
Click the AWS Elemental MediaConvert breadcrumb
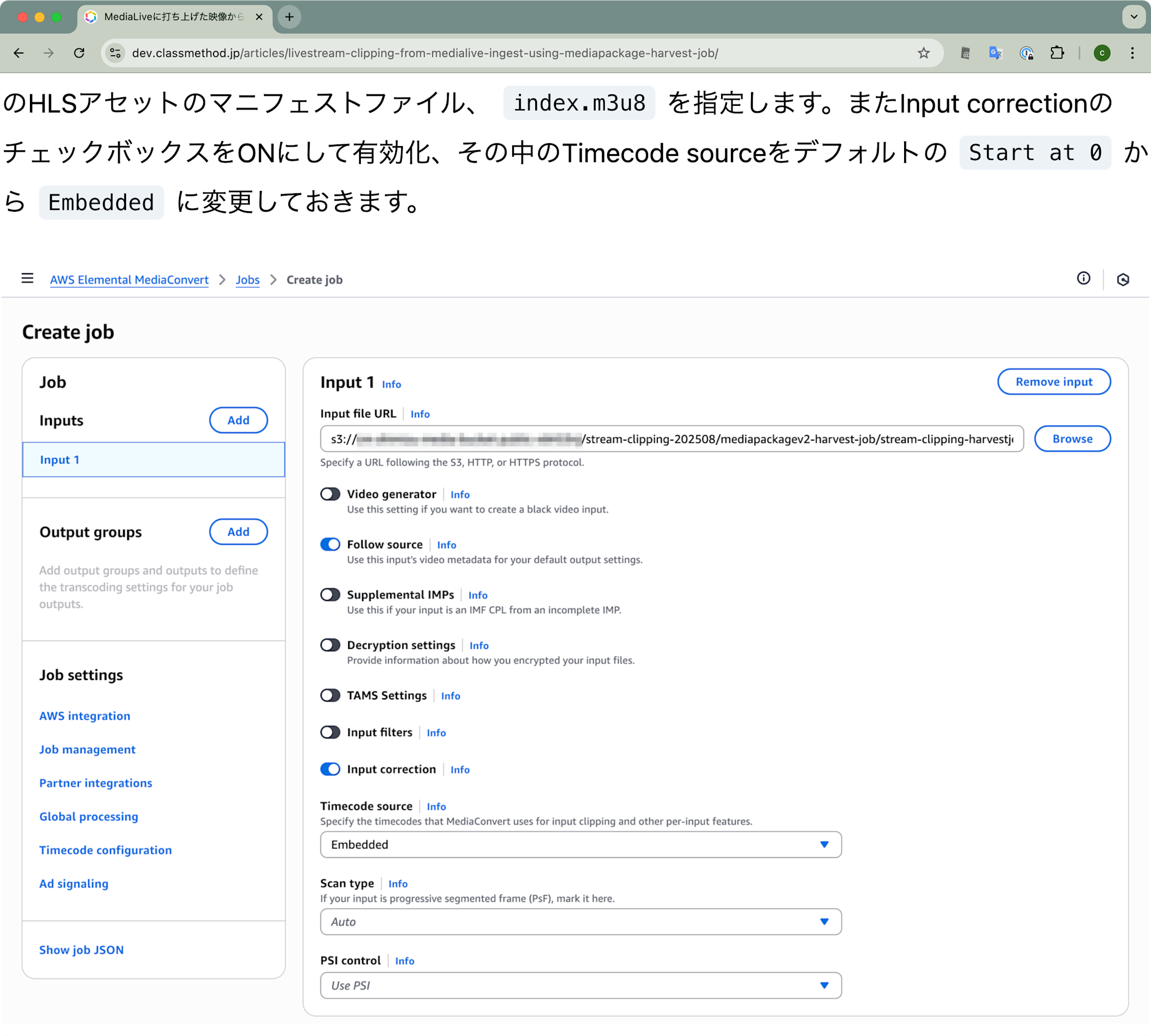coord(129,280)
